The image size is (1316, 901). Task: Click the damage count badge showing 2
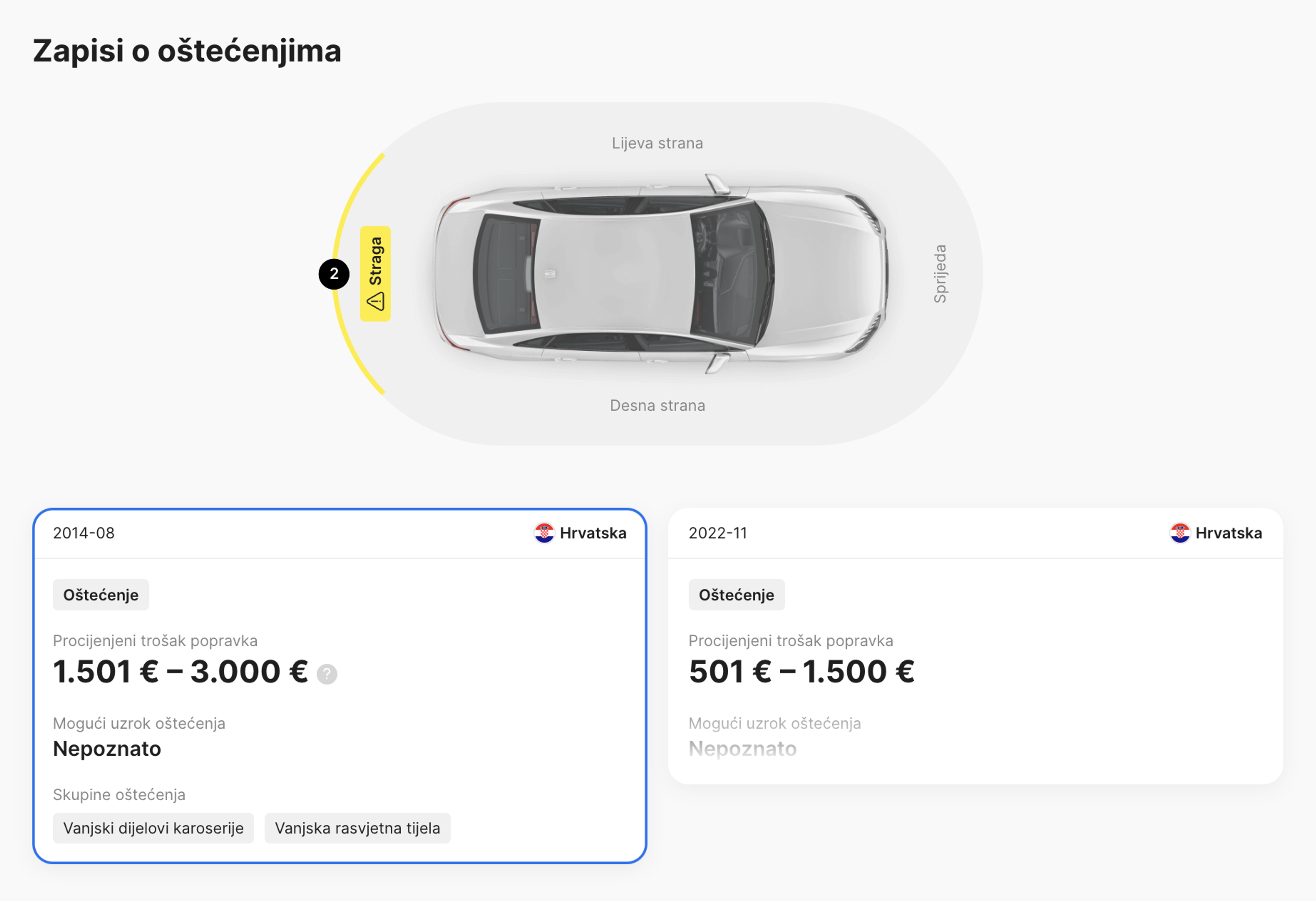click(x=333, y=274)
